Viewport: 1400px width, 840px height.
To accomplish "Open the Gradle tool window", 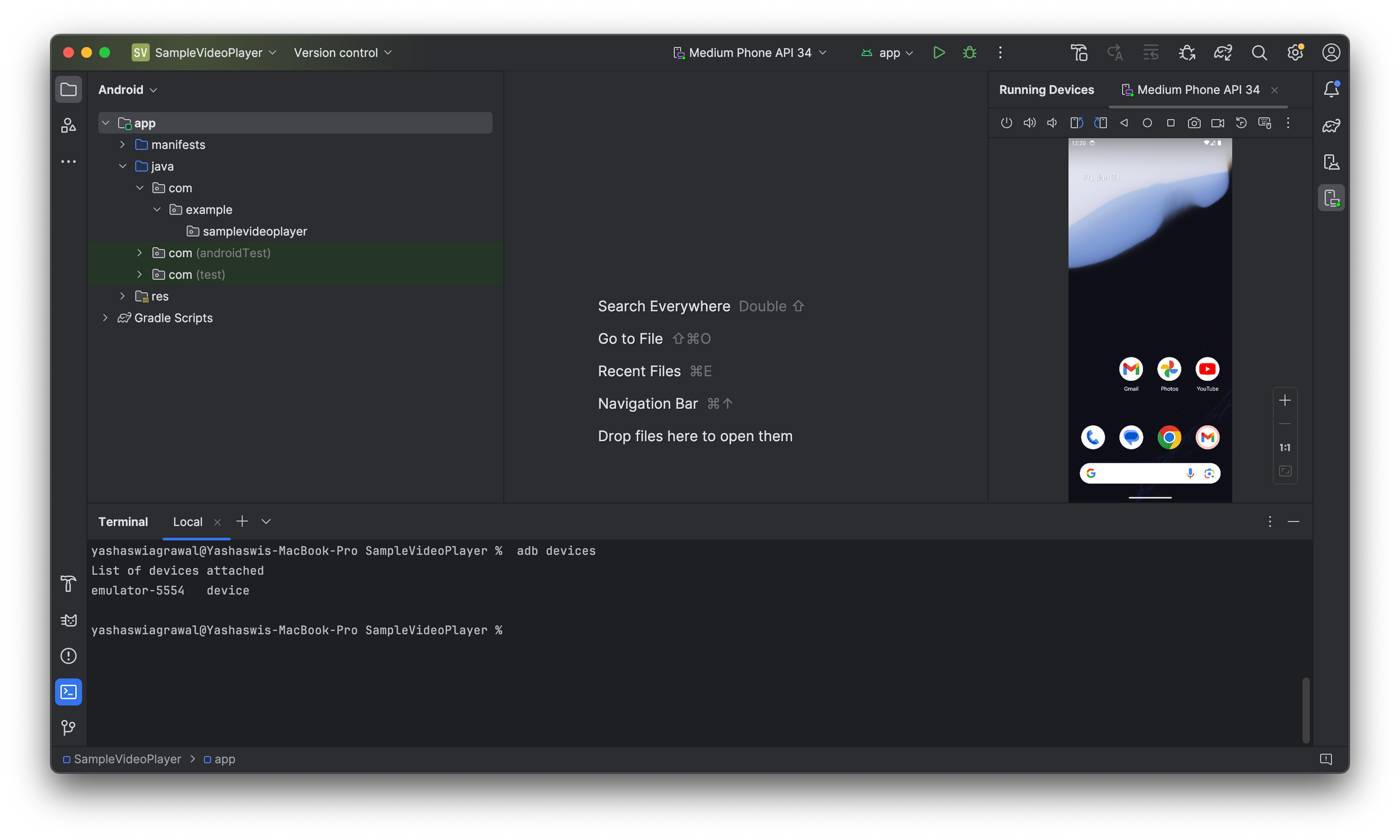I will (1331, 125).
